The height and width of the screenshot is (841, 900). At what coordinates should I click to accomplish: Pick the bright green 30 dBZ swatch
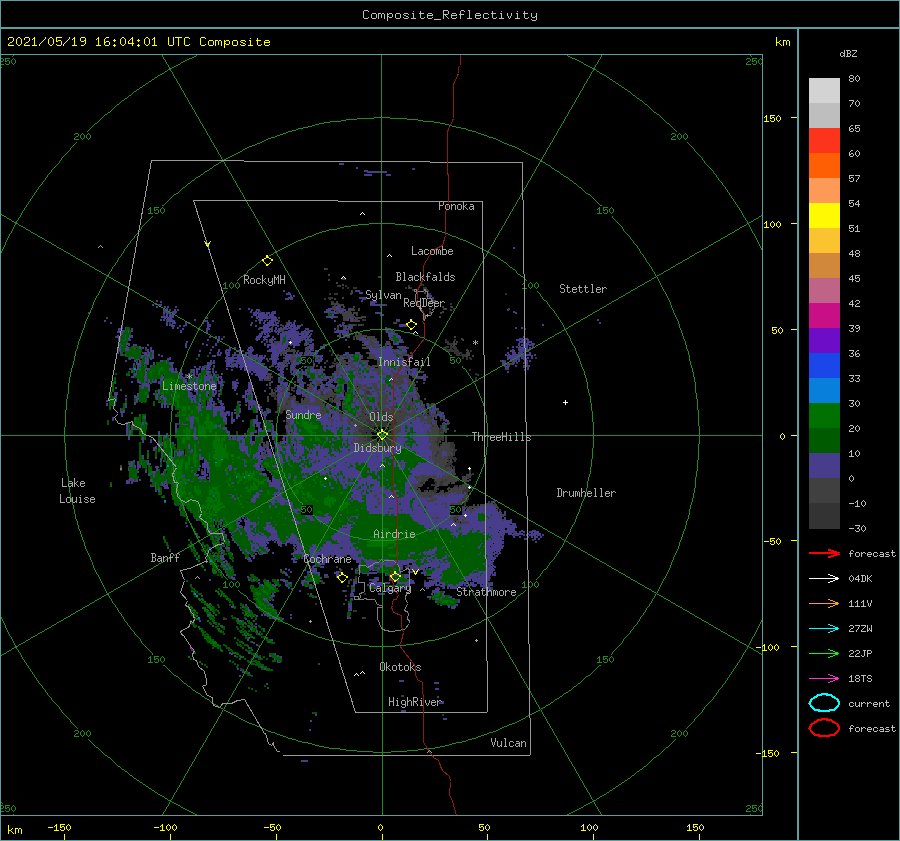tap(824, 415)
